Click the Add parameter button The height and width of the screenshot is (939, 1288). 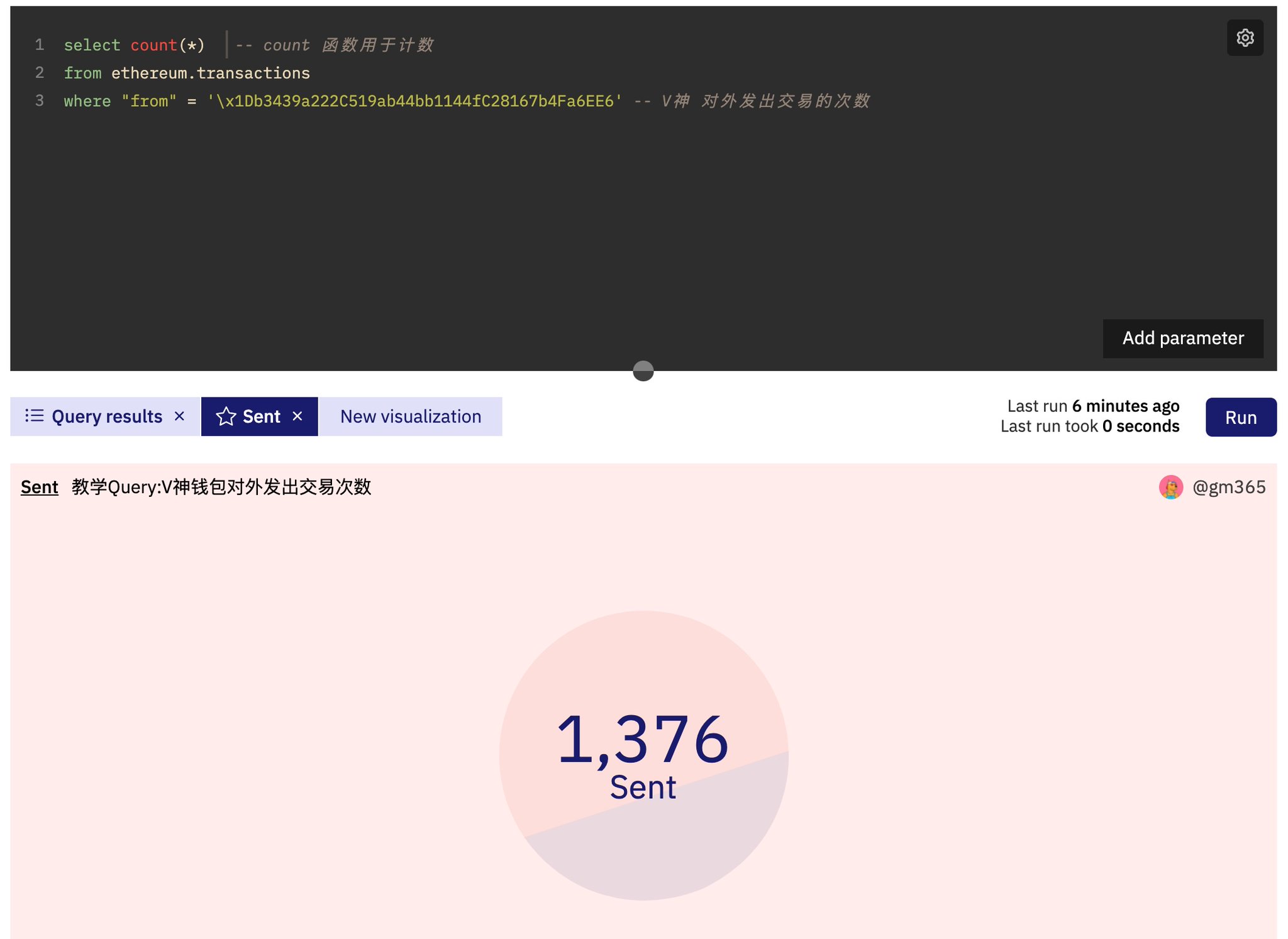click(1182, 338)
